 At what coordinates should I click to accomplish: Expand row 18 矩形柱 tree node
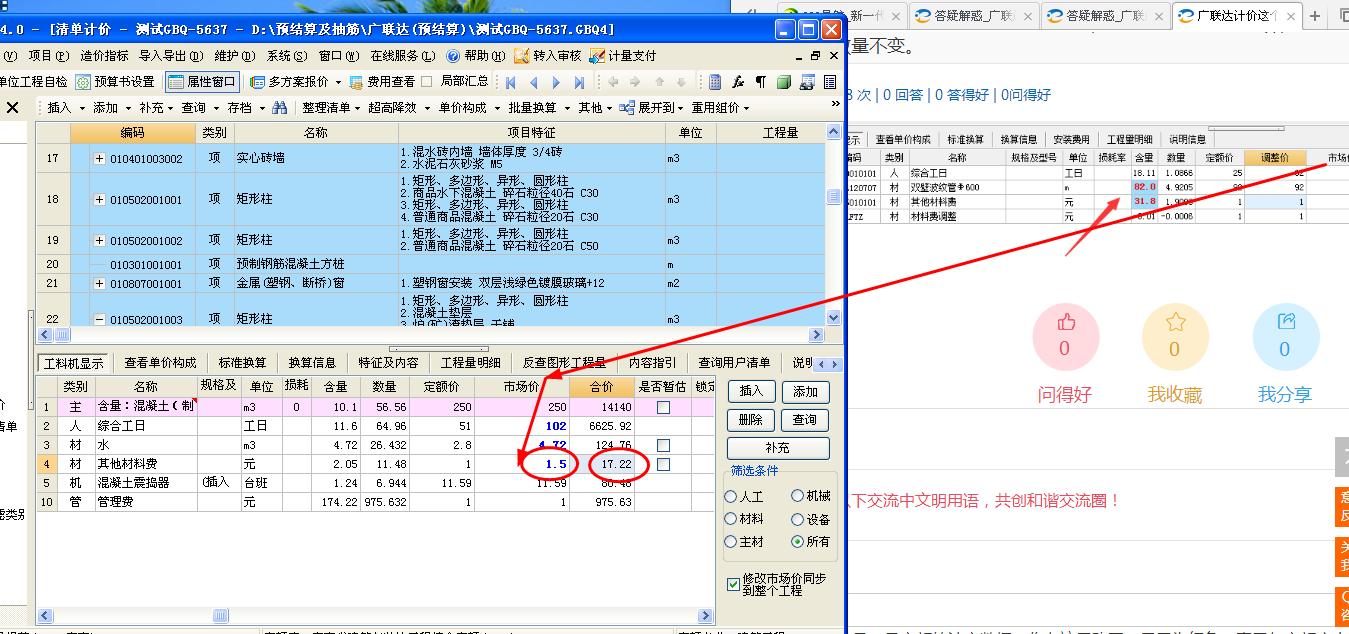[x=100, y=200]
